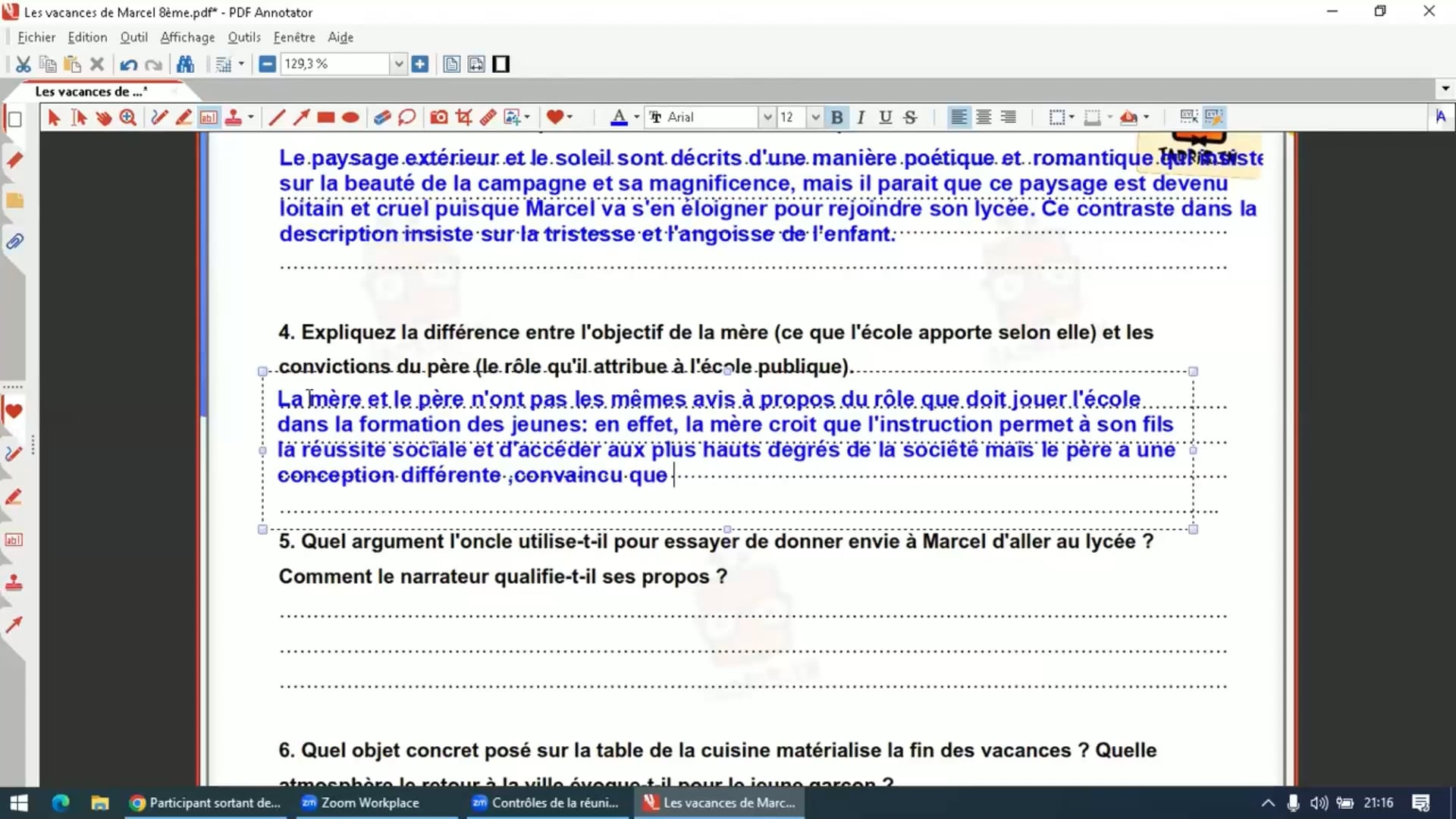The width and height of the screenshot is (1456, 819).
Task: Select the Crop tool
Action: tap(464, 118)
